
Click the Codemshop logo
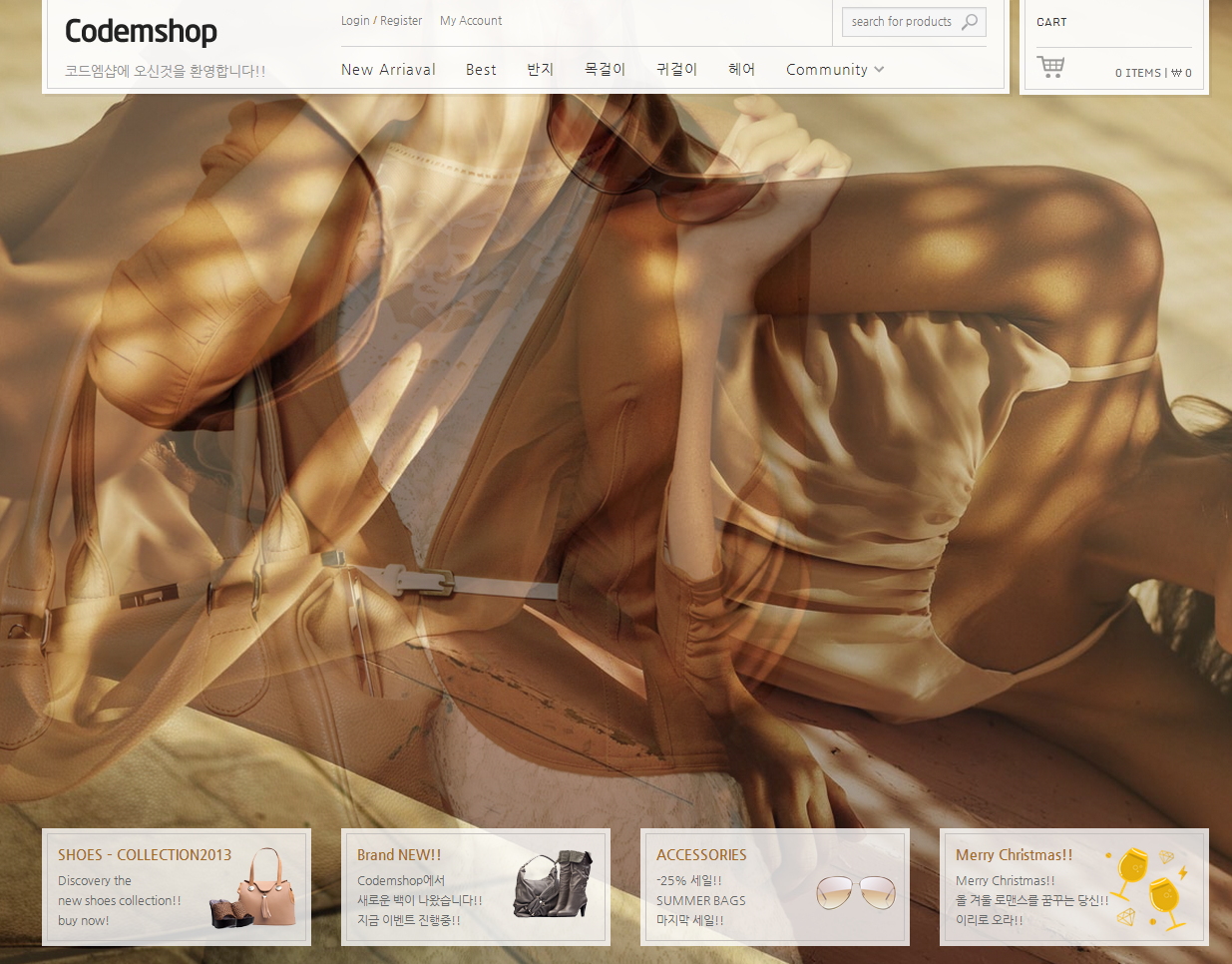pyautogui.click(x=141, y=31)
